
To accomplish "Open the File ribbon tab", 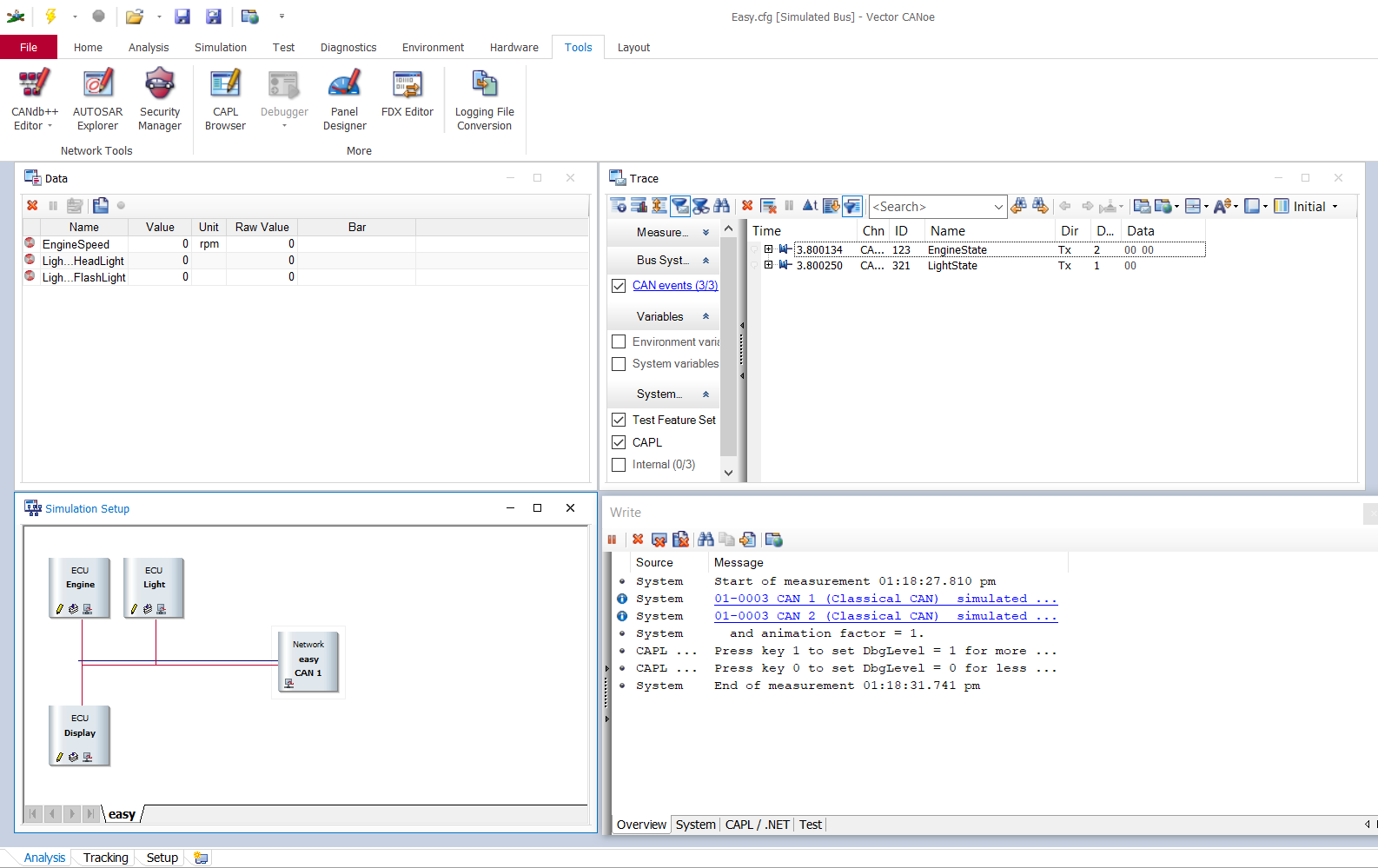I will pyautogui.click(x=29, y=47).
